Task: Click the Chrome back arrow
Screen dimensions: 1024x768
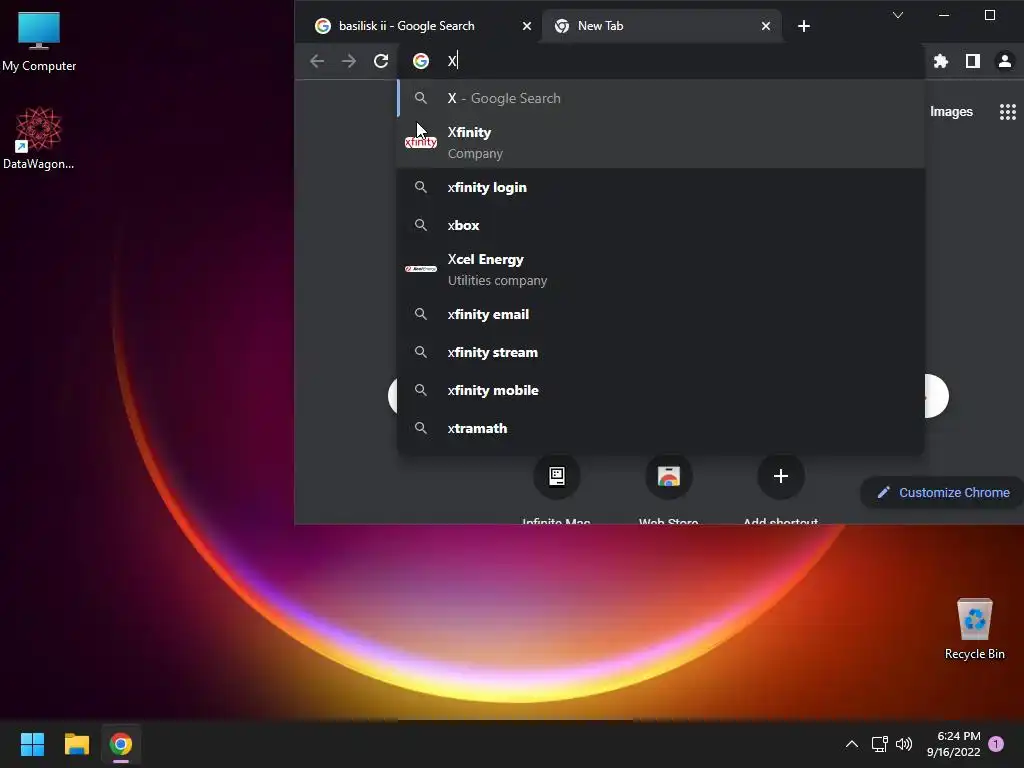Action: 317,61
